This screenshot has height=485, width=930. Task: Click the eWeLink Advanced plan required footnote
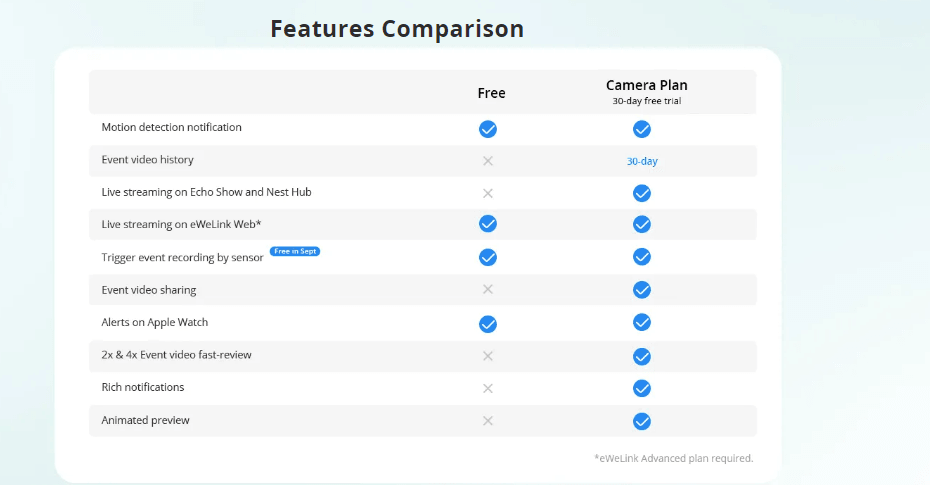pyautogui.click(x=674, y=458)
